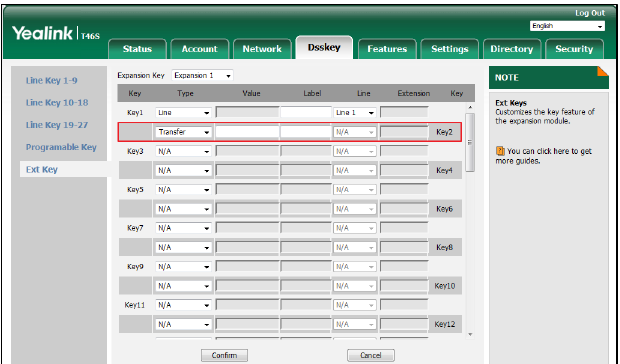This screenshot has height=364, width=620.
Task: Open the Key5 Type dropdown
Action: tap(183, 190)
